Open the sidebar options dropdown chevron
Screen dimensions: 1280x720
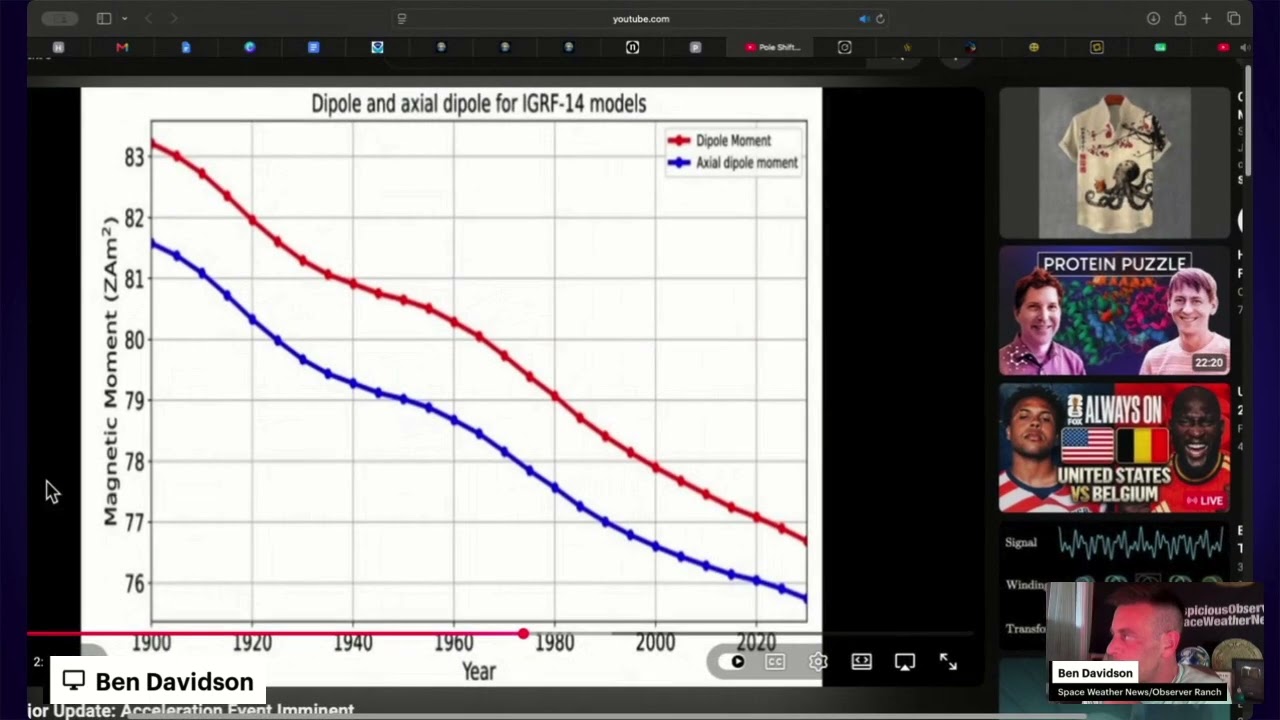124,18
